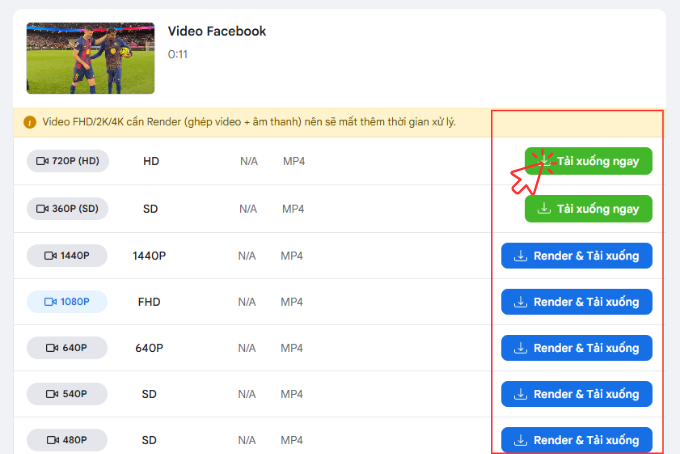
Task: Click the orange info icon in the notice
Action: coord(29,122)
